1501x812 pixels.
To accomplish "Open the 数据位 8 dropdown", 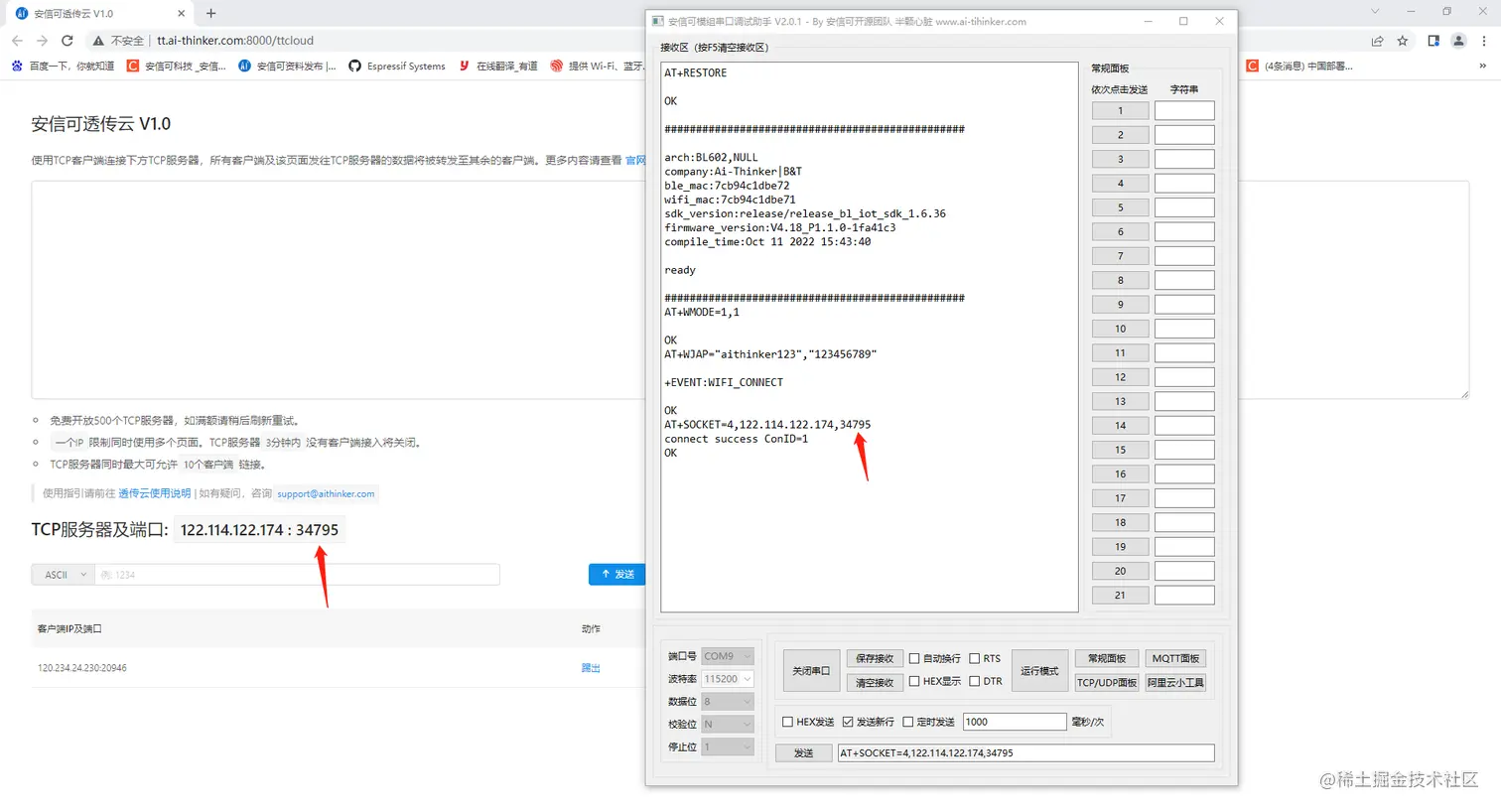I will tap(728, 702).
